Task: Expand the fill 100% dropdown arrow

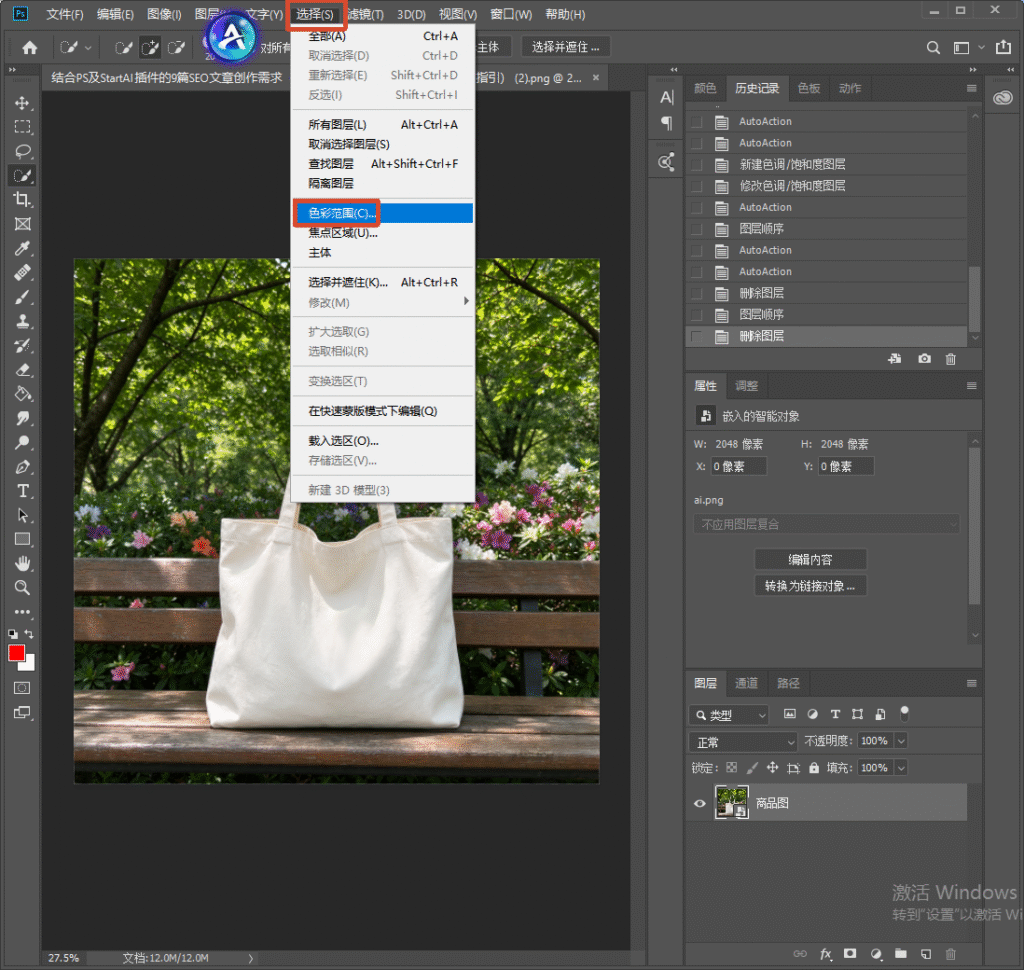Action: tap(901, 768)
